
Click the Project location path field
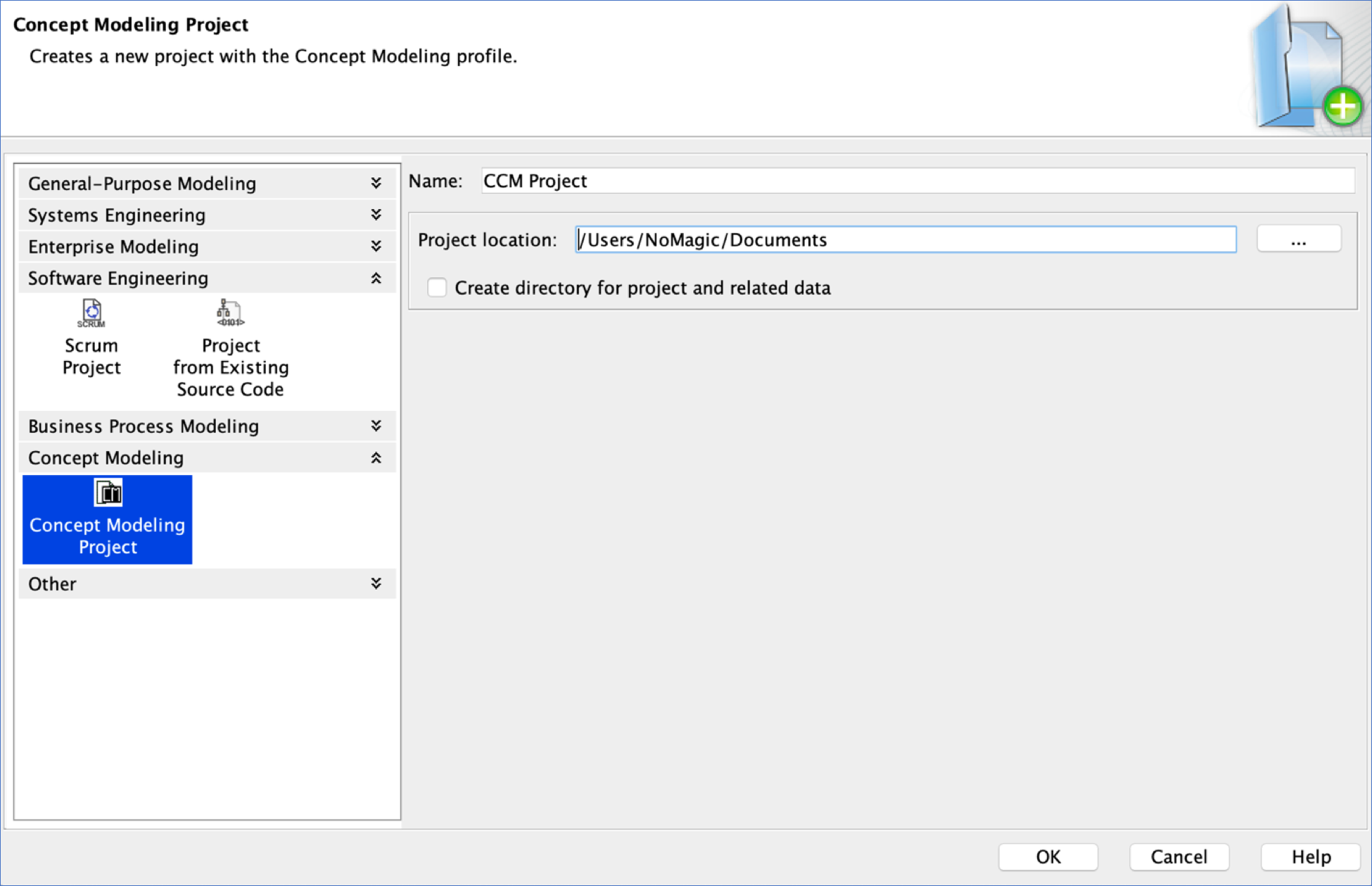[905, 240]
